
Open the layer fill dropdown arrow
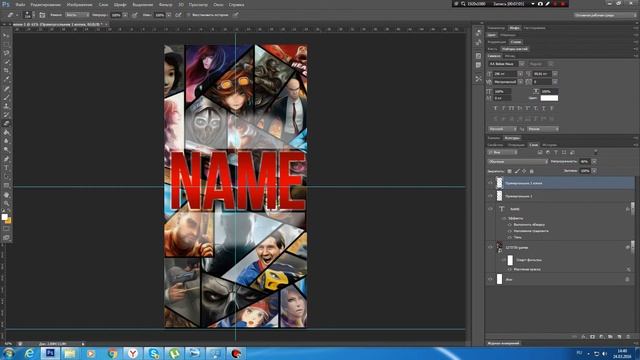tap(594, 171)
